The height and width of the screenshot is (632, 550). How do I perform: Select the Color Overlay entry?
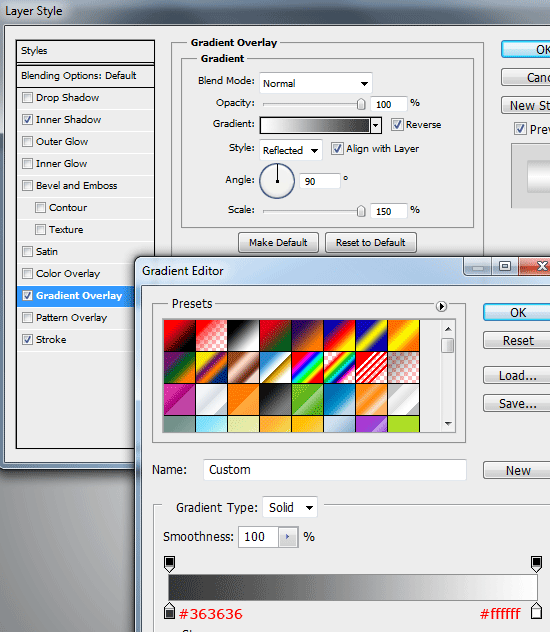coord(68,274)
